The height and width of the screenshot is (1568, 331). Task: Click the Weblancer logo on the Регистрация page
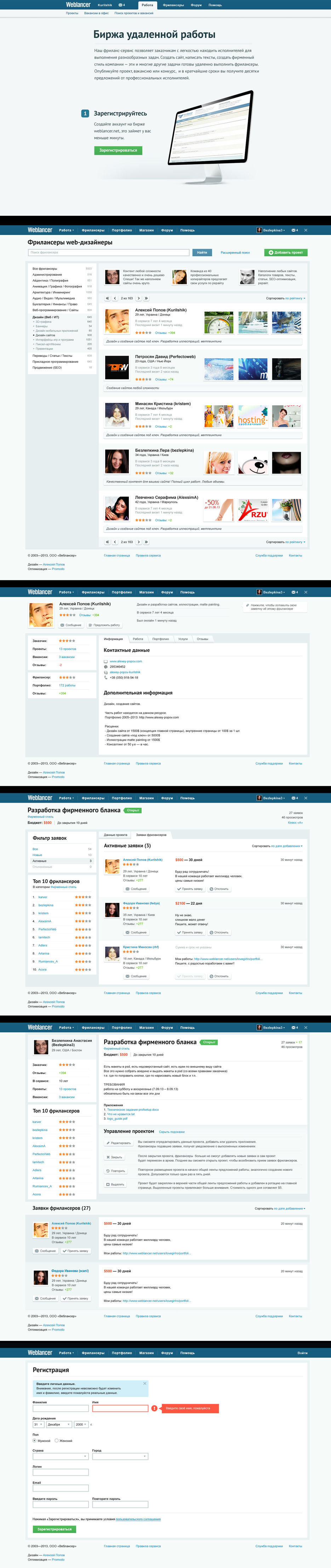(40, 1353)
